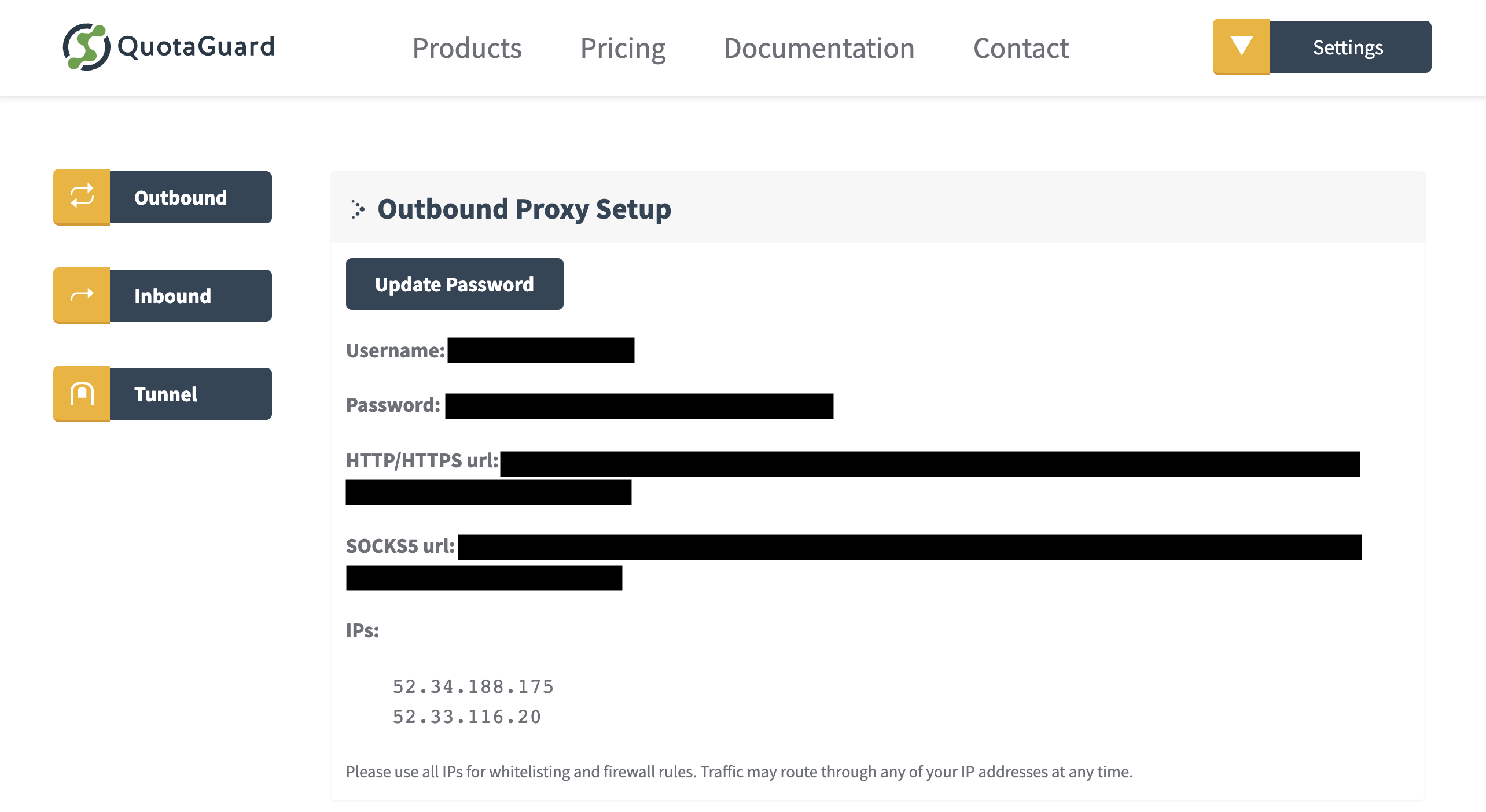Select the IP address 52.34.188.175
Viewport: 1486px width, 812px height.
tap(473, 686)
